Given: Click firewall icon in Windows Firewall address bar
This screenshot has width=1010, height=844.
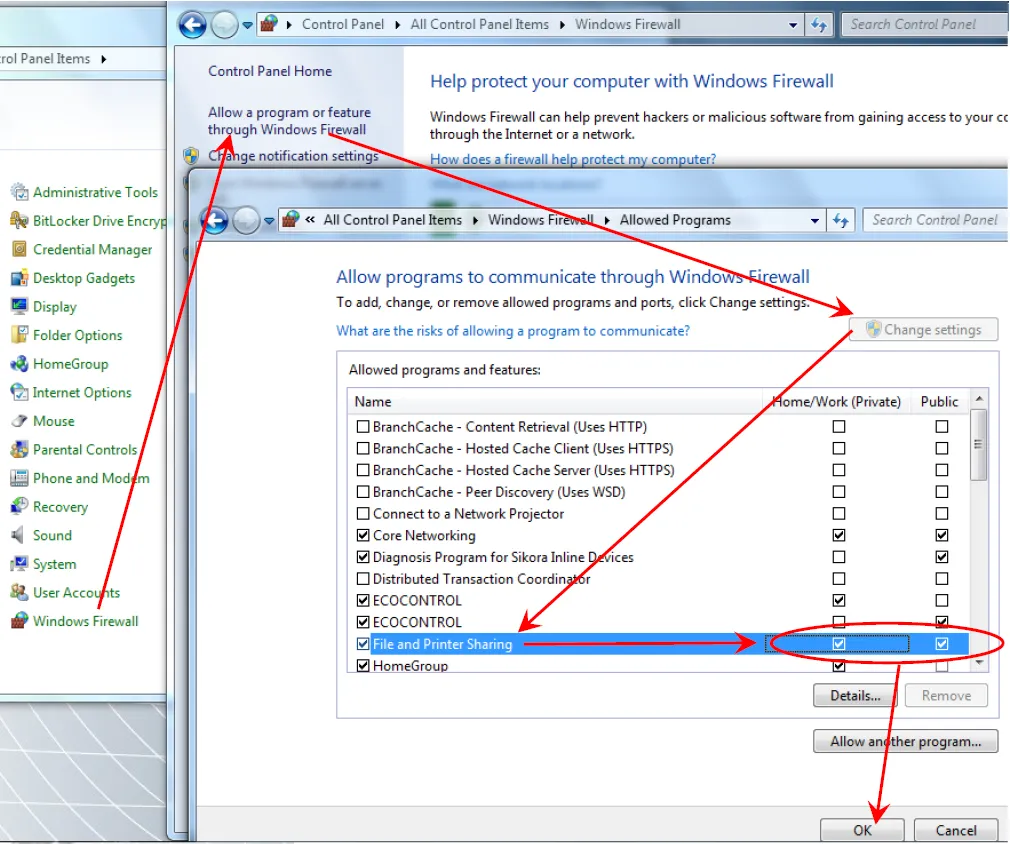Looking at the screenshot, I should pos(269,24).
